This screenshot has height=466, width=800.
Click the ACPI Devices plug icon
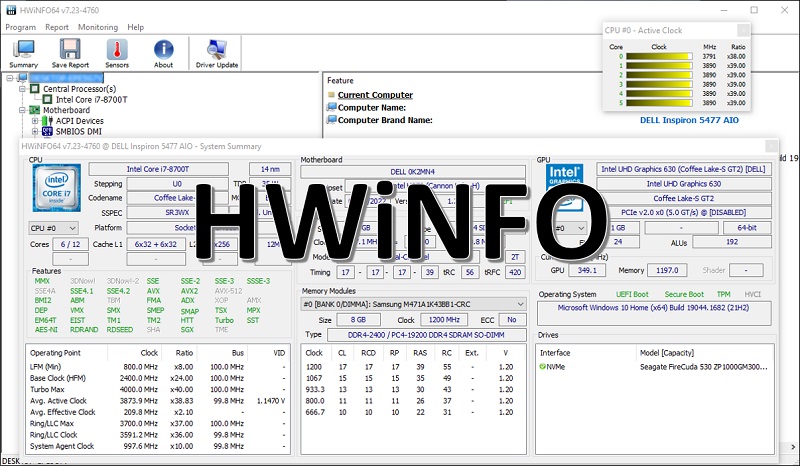click(x=47, y=121)
